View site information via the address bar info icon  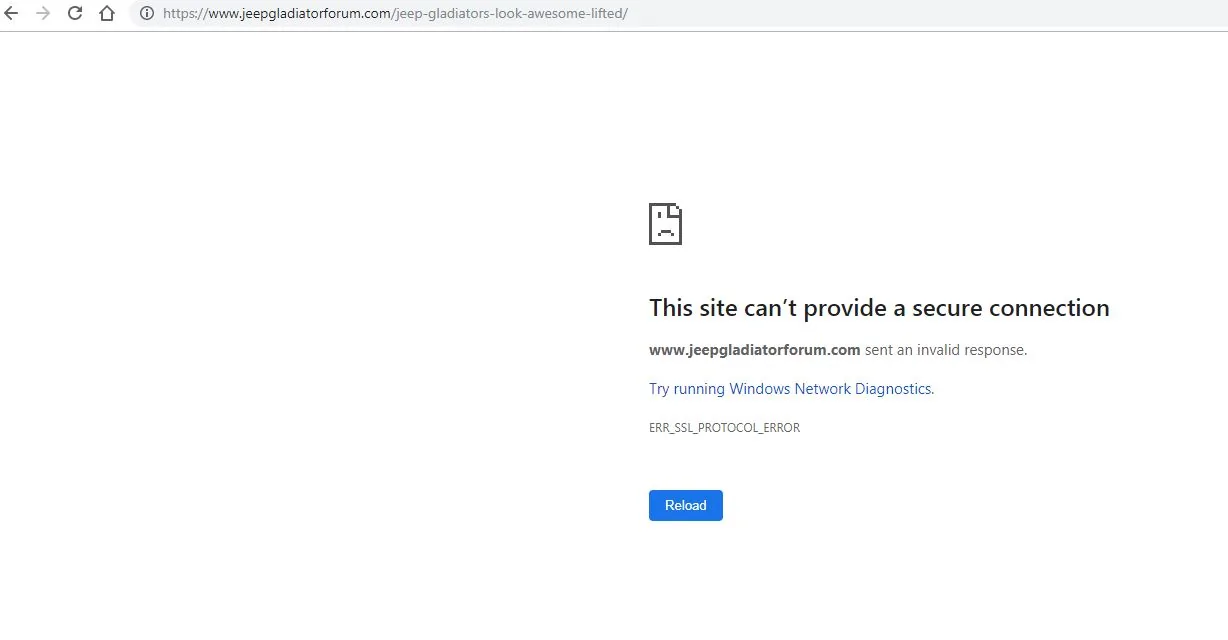[x=147, y=14]
